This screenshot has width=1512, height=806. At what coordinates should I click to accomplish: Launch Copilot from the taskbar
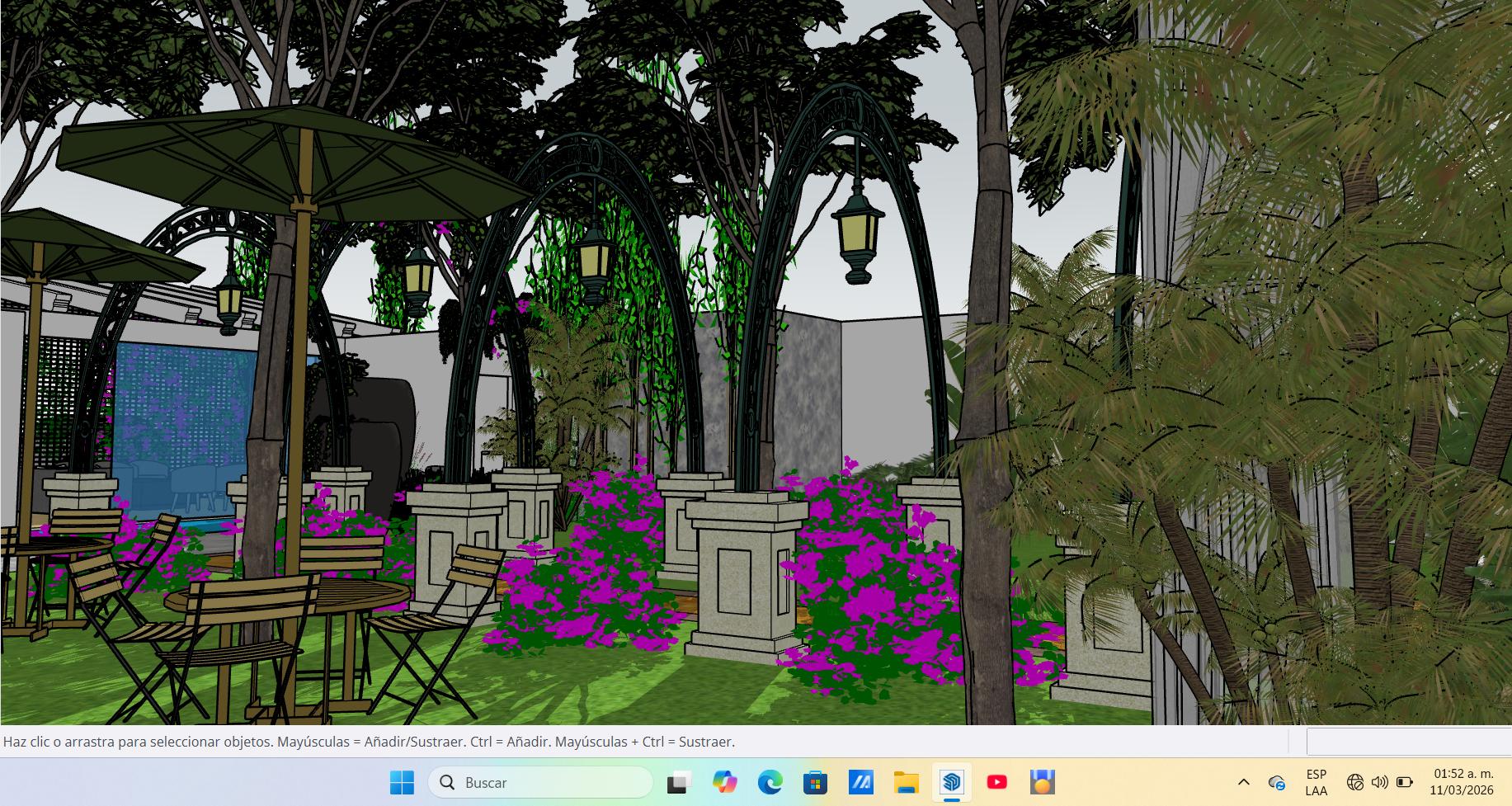click(724, 782)
